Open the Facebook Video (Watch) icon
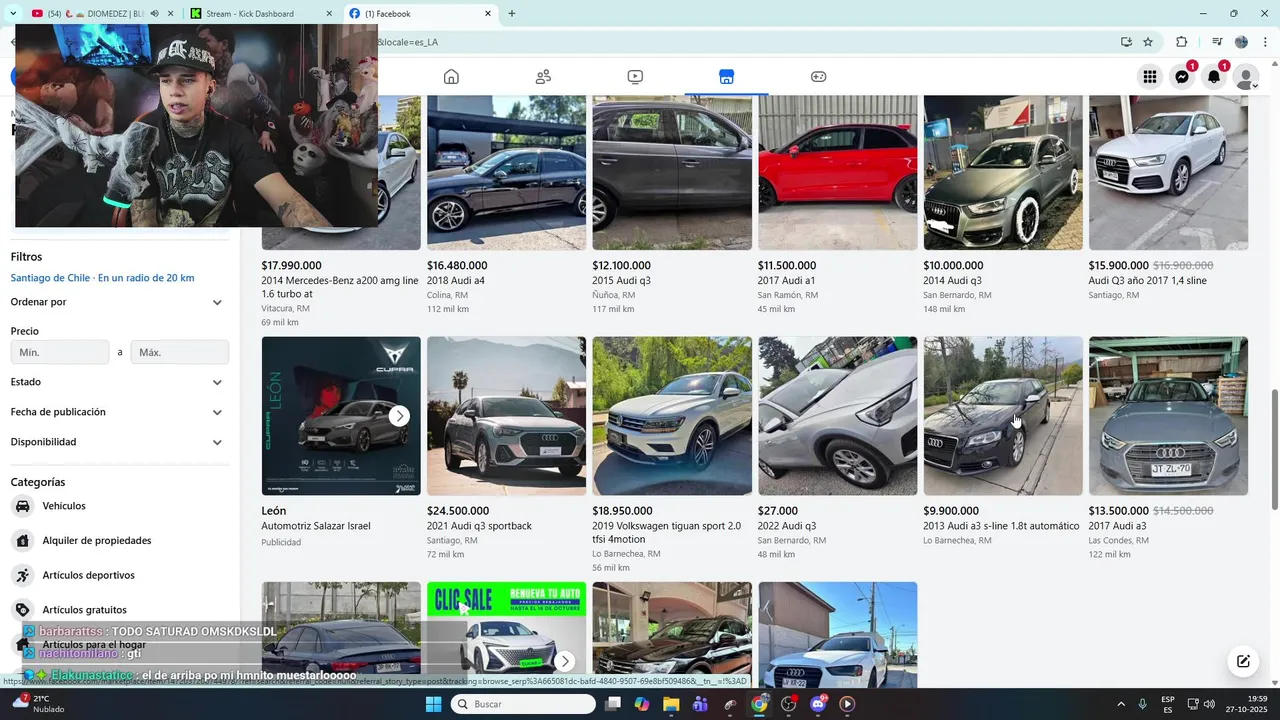 635,77
